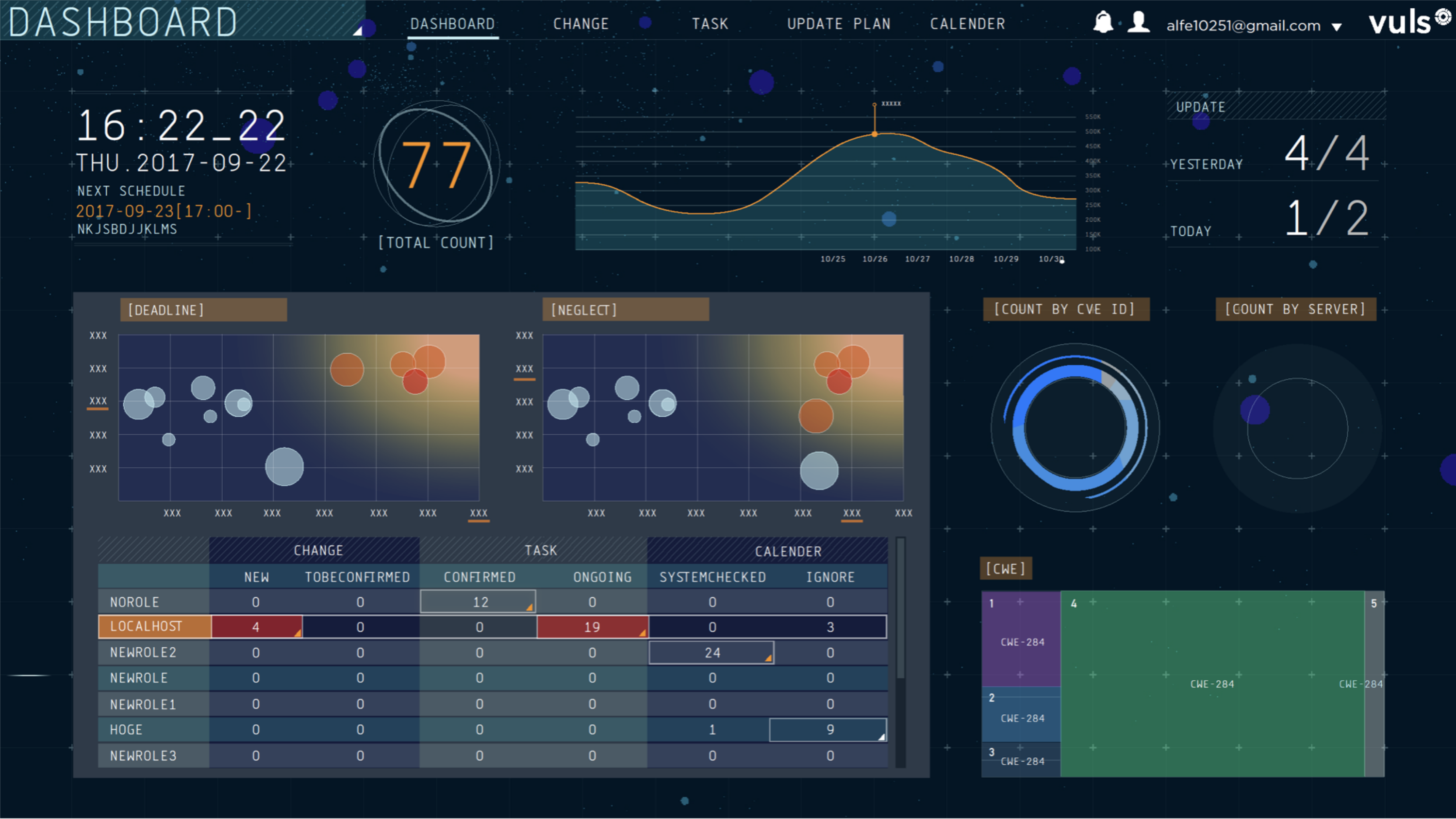Click the white triangle beside Dashboard title
This screenshot has width=1456, height=819.
point(357,31)
